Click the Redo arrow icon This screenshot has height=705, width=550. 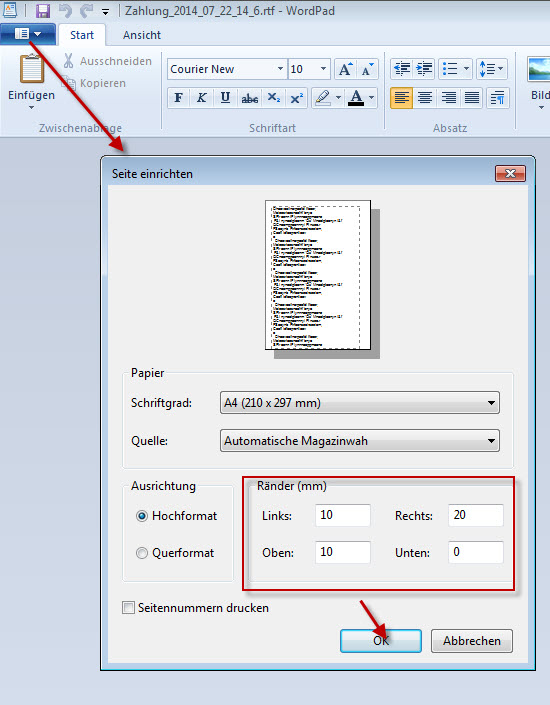click(86, 10)
